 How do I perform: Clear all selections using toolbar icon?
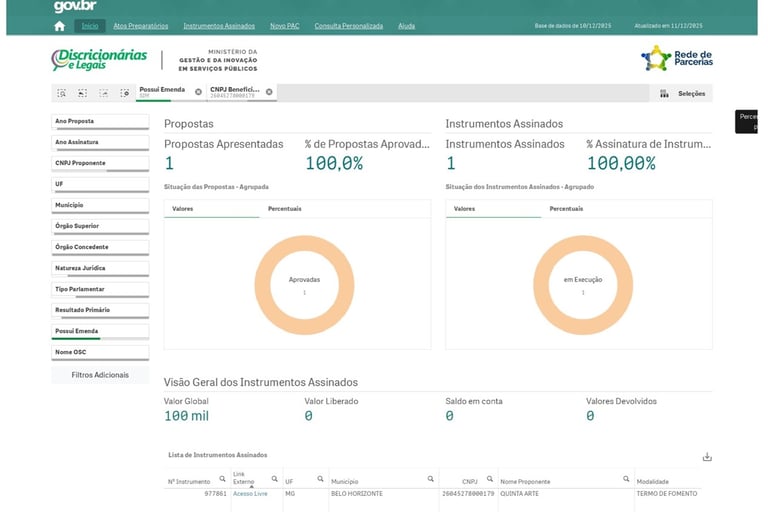coord(125,93)
